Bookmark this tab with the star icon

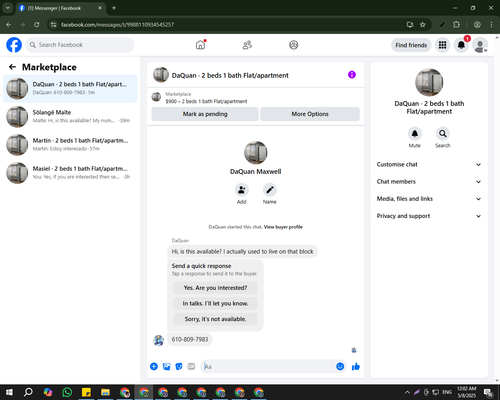click(423, 25)
